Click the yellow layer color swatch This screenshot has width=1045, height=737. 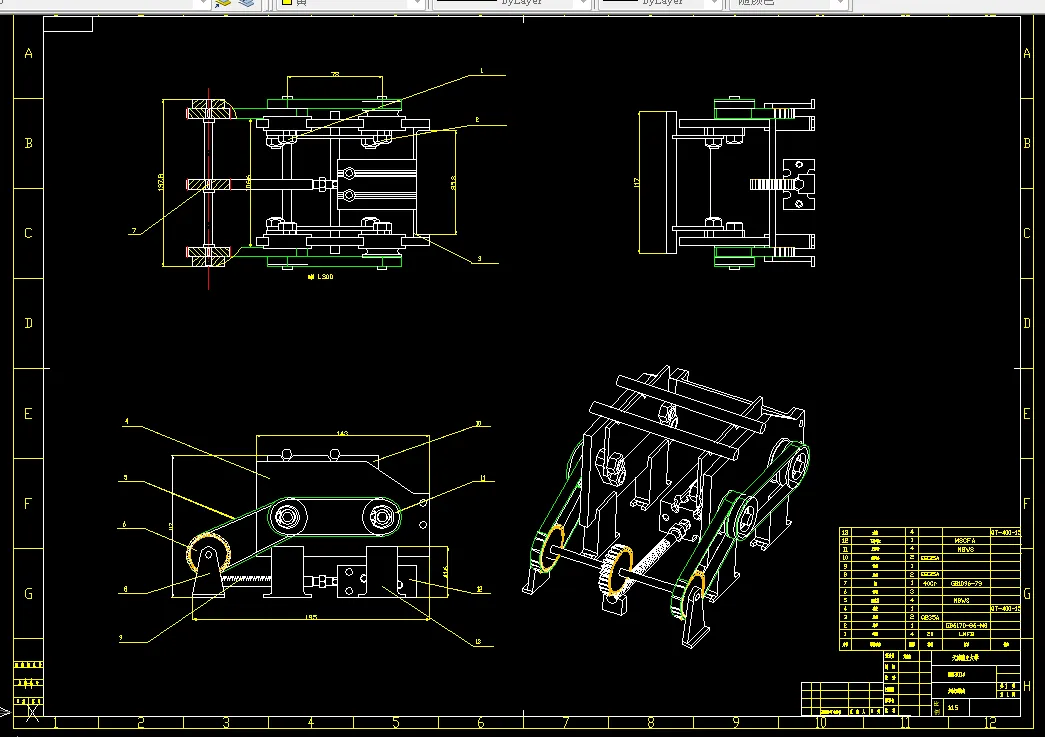coord(287,3)
